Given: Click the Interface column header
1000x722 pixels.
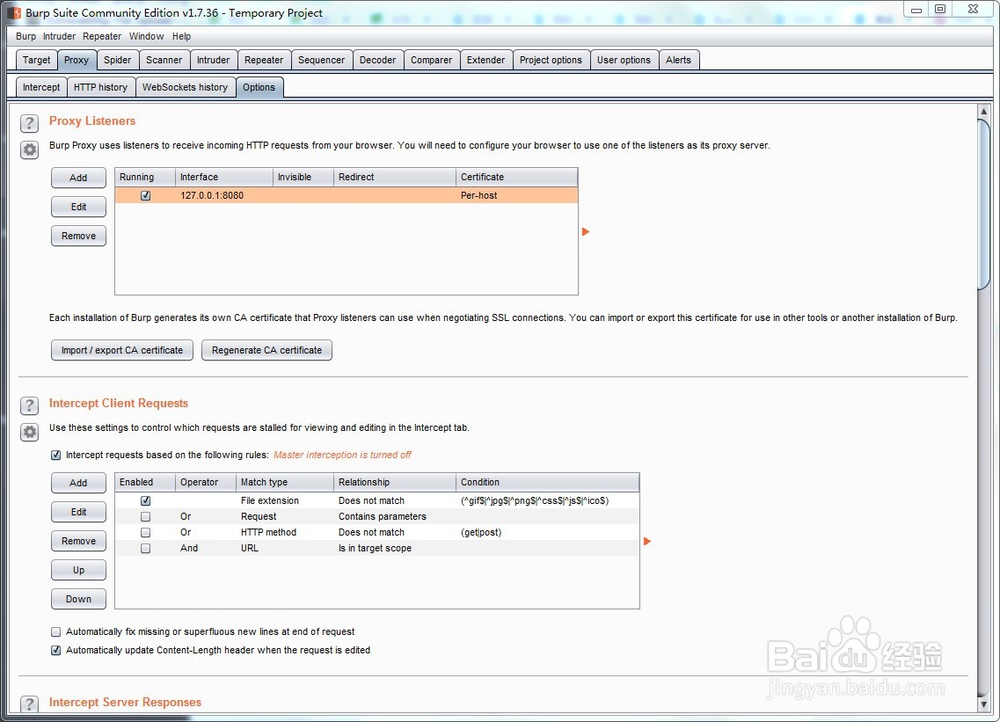Looking at the screenshot, I should pos(224,177).
